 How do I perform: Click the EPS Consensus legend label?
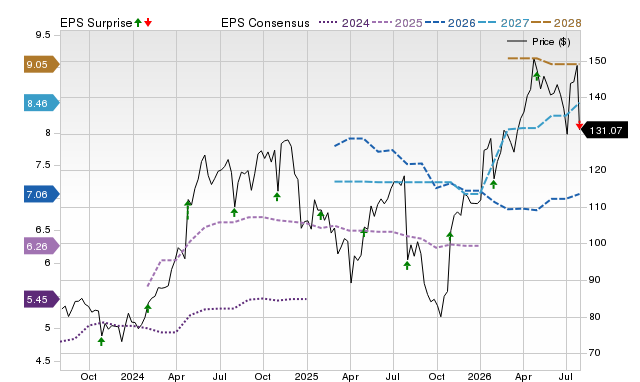[265, 23]
